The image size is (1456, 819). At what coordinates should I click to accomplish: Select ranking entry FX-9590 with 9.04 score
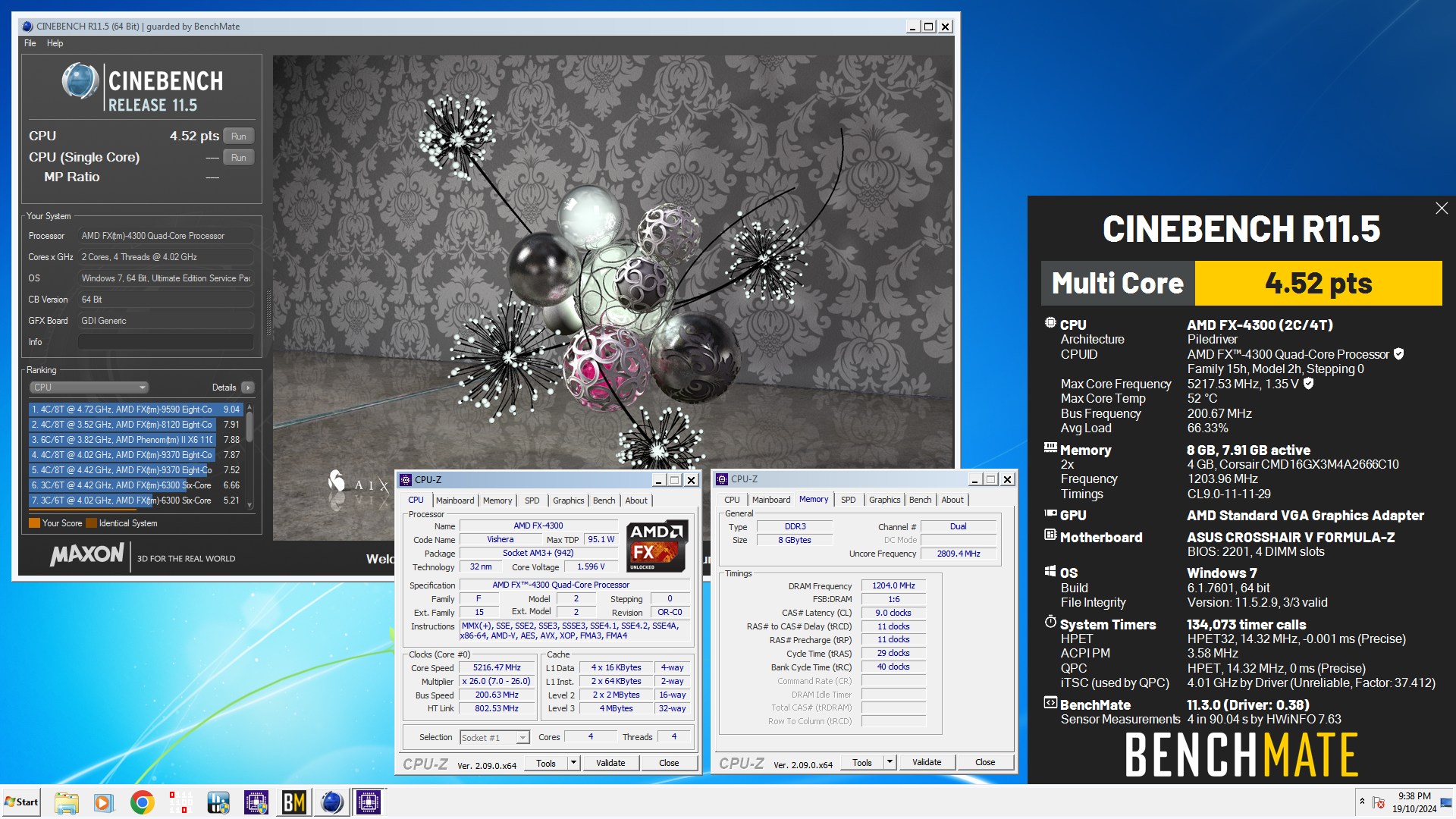[136, 409]
